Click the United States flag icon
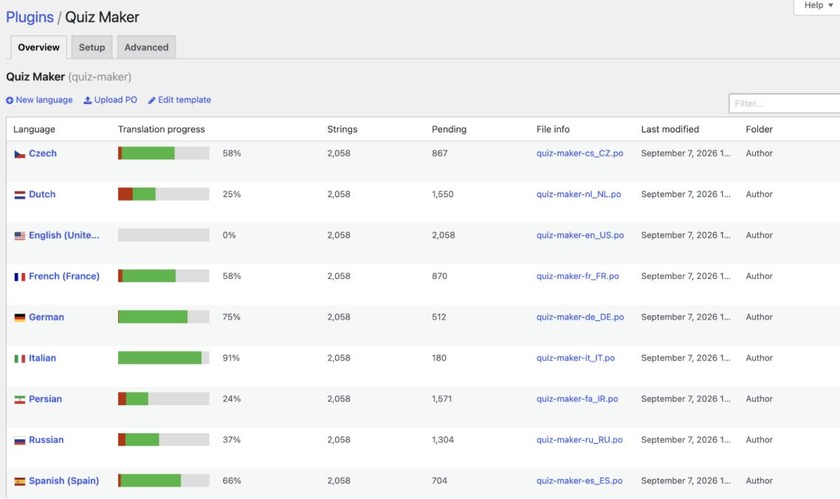 tap(20, 236)
